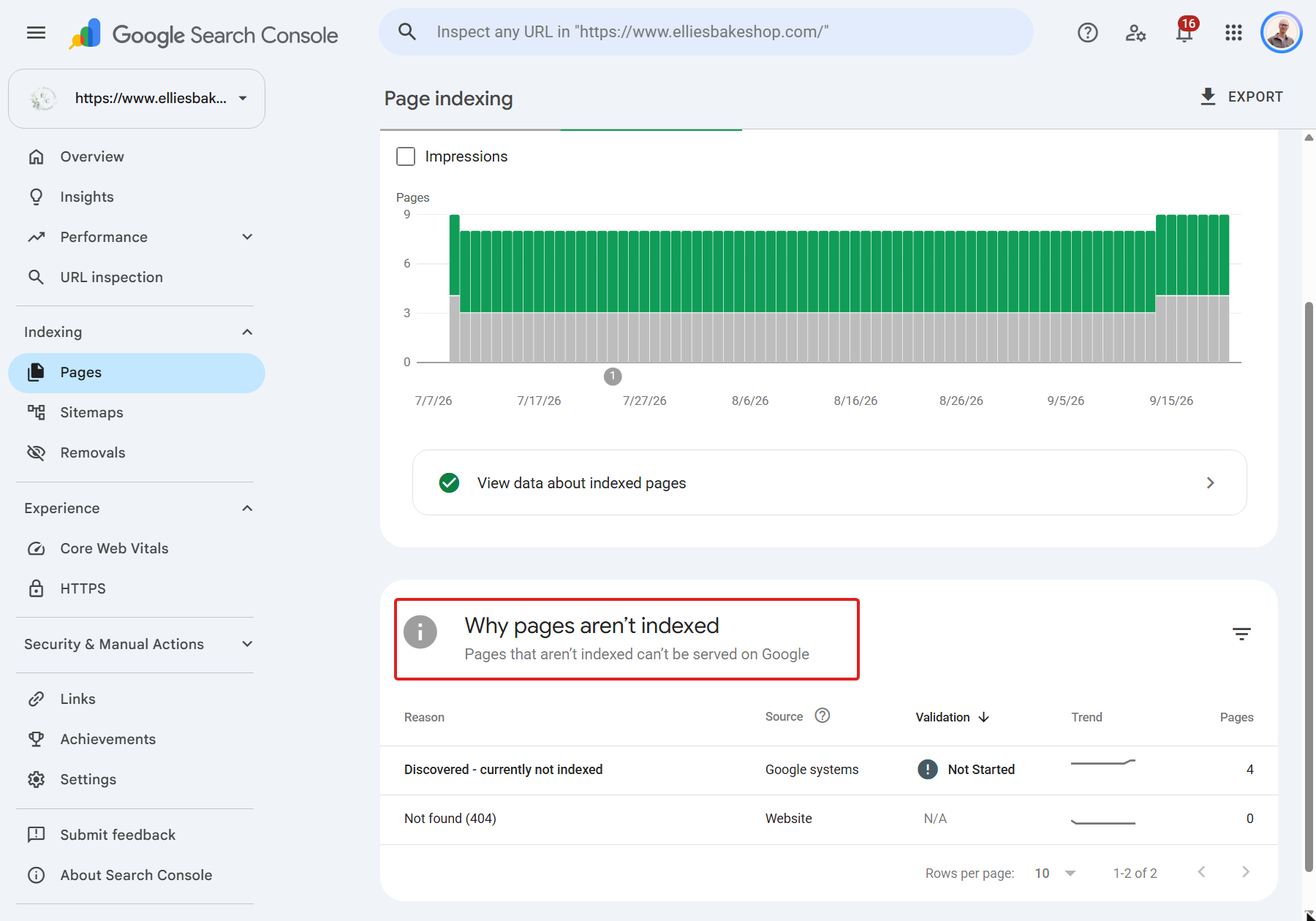
Task: Open the Google apps grid
Action: tap(1233, 32)
